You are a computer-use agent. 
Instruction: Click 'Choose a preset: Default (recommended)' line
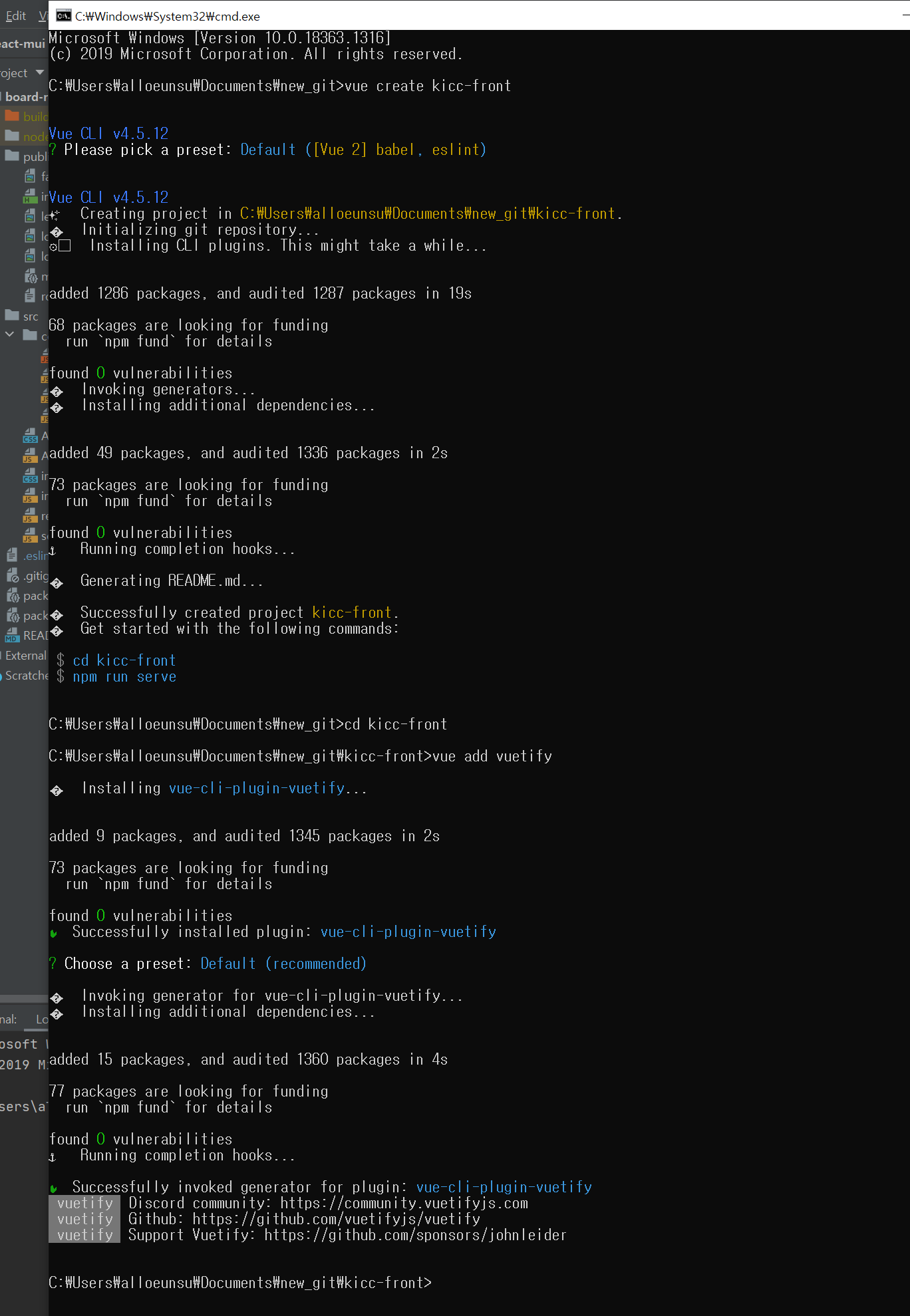tap(208, 964)
